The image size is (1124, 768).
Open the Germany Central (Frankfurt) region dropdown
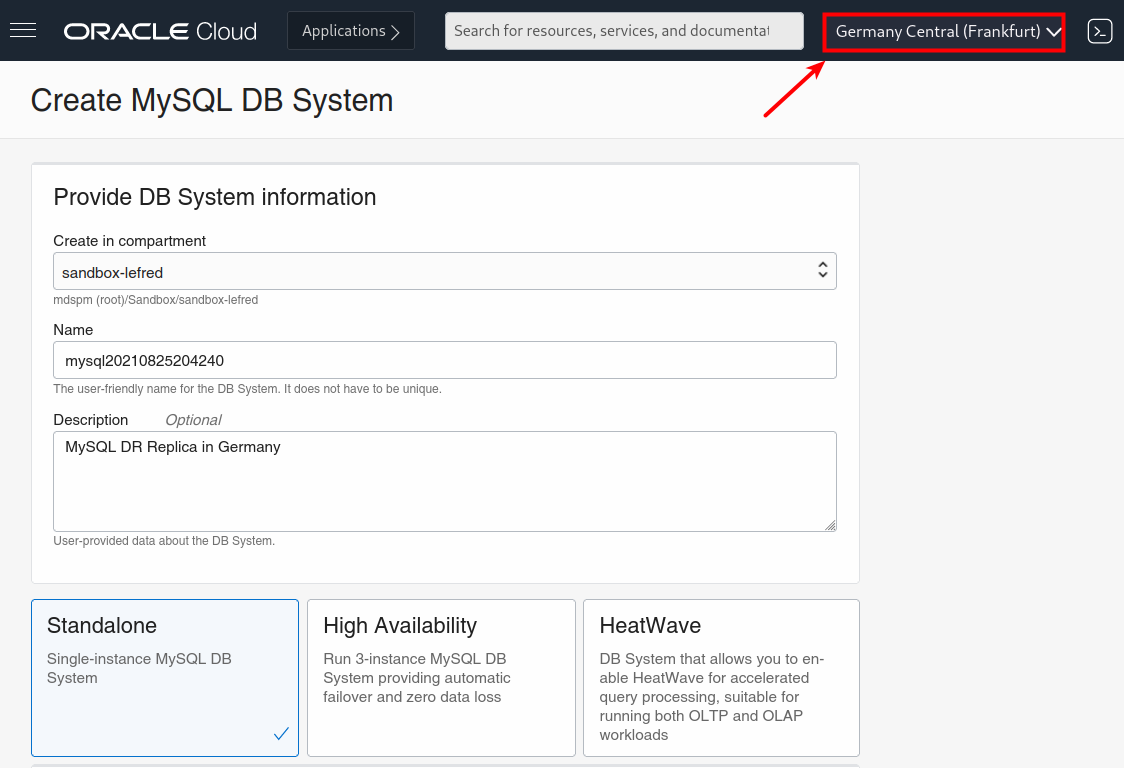[938, 32]
